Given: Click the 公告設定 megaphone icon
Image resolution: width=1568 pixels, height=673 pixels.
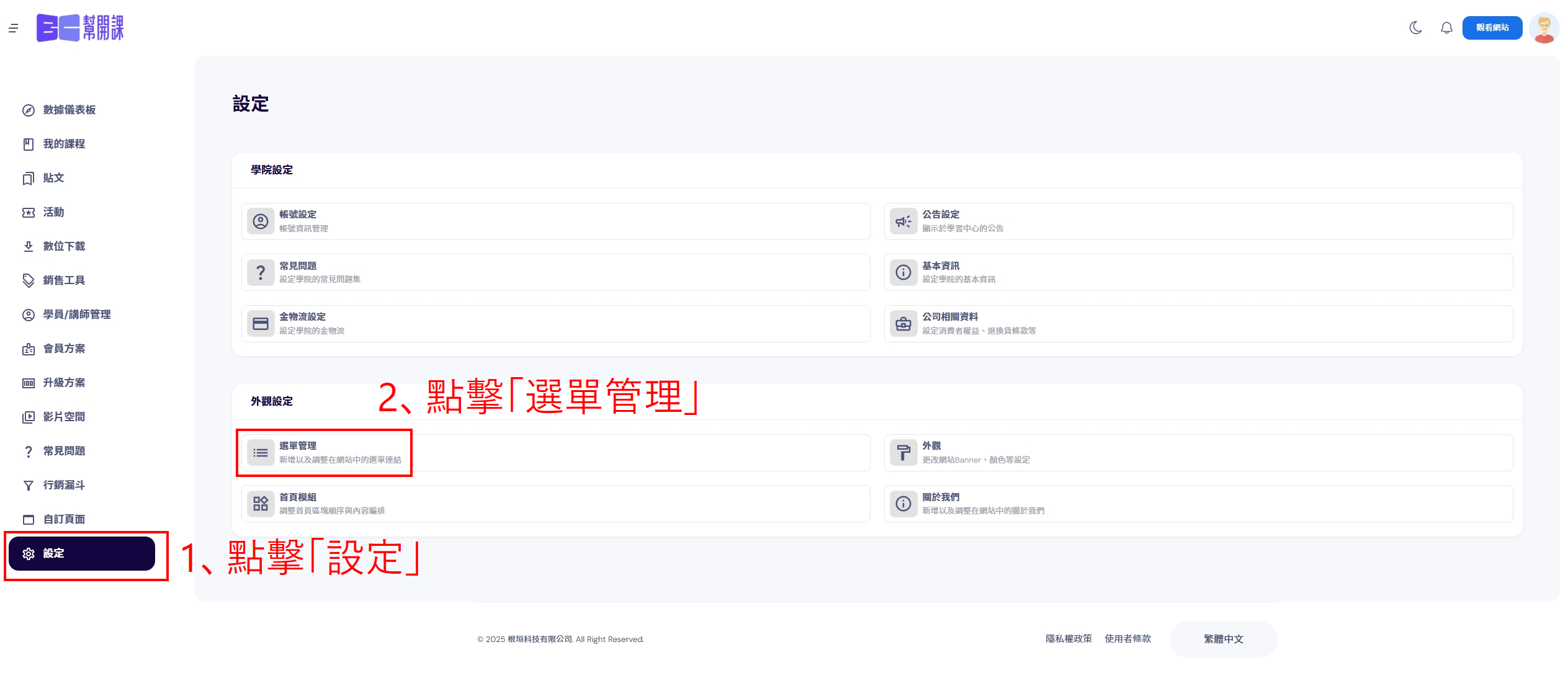Looking at the screenshot, I should click(903, 221).
